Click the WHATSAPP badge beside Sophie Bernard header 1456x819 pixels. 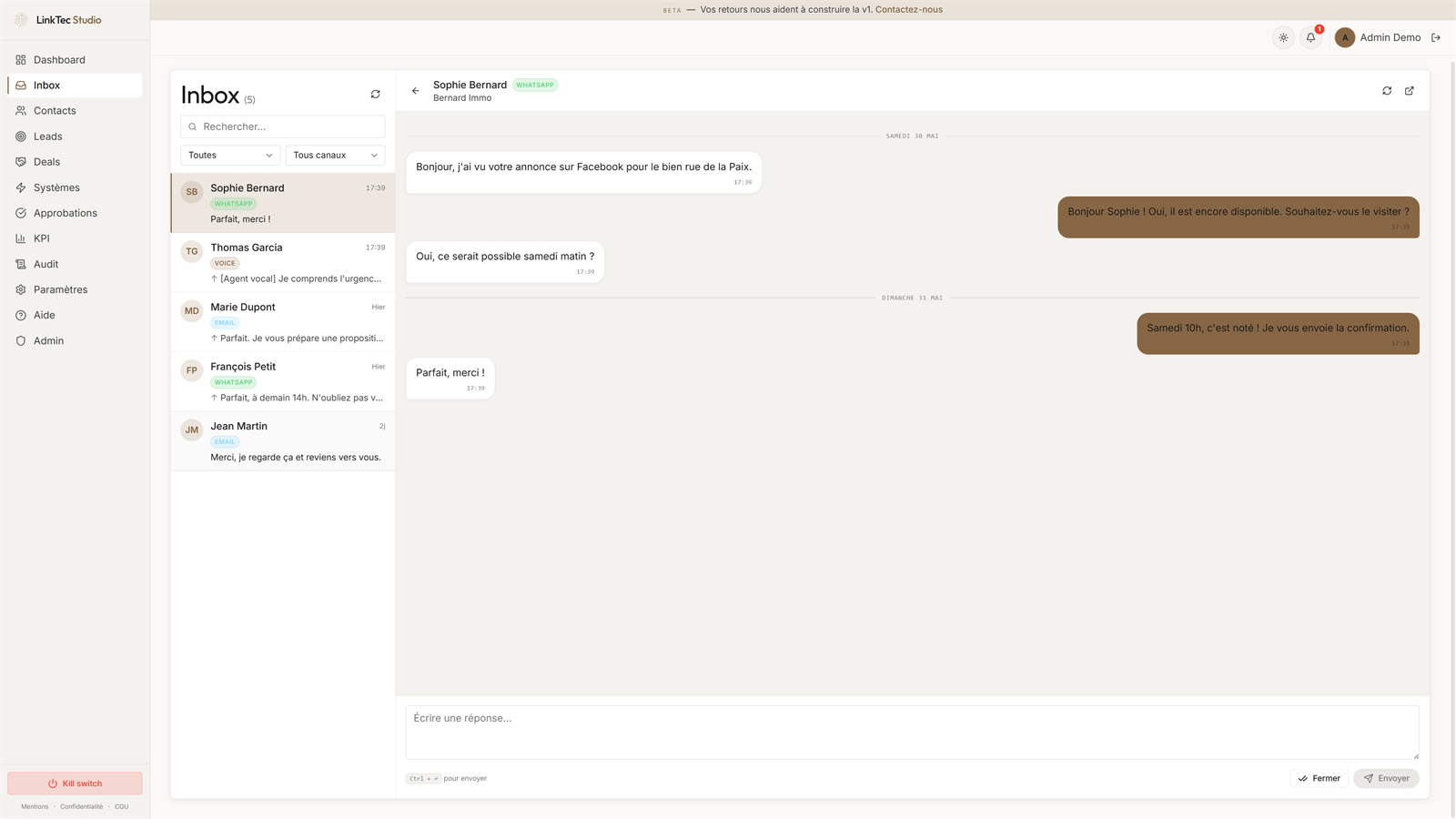click(535, 86)
